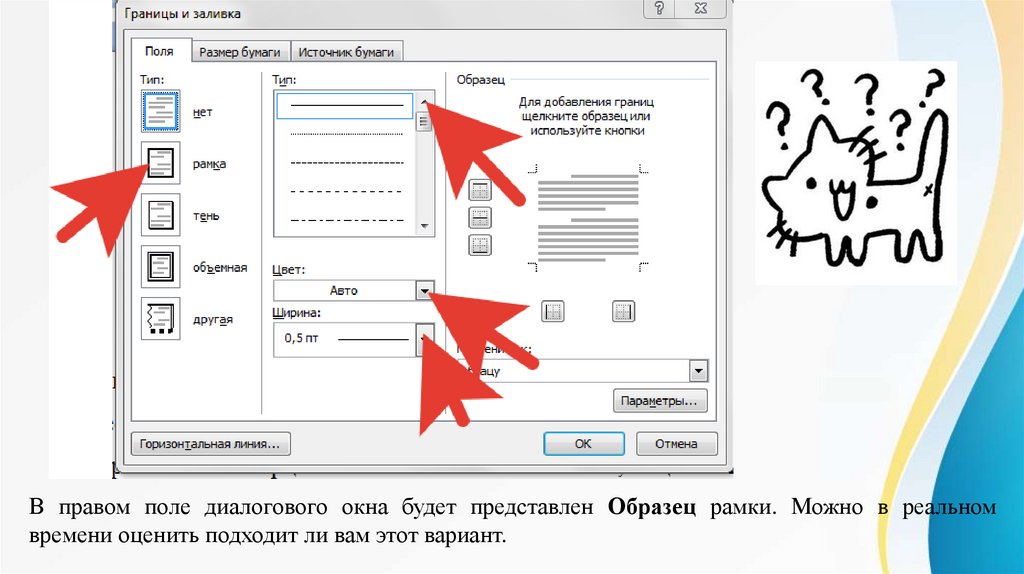Screen dimensions: 1024x574
Task: Pick the 'объемная' 3-D border icon
Action: (160, 266)
